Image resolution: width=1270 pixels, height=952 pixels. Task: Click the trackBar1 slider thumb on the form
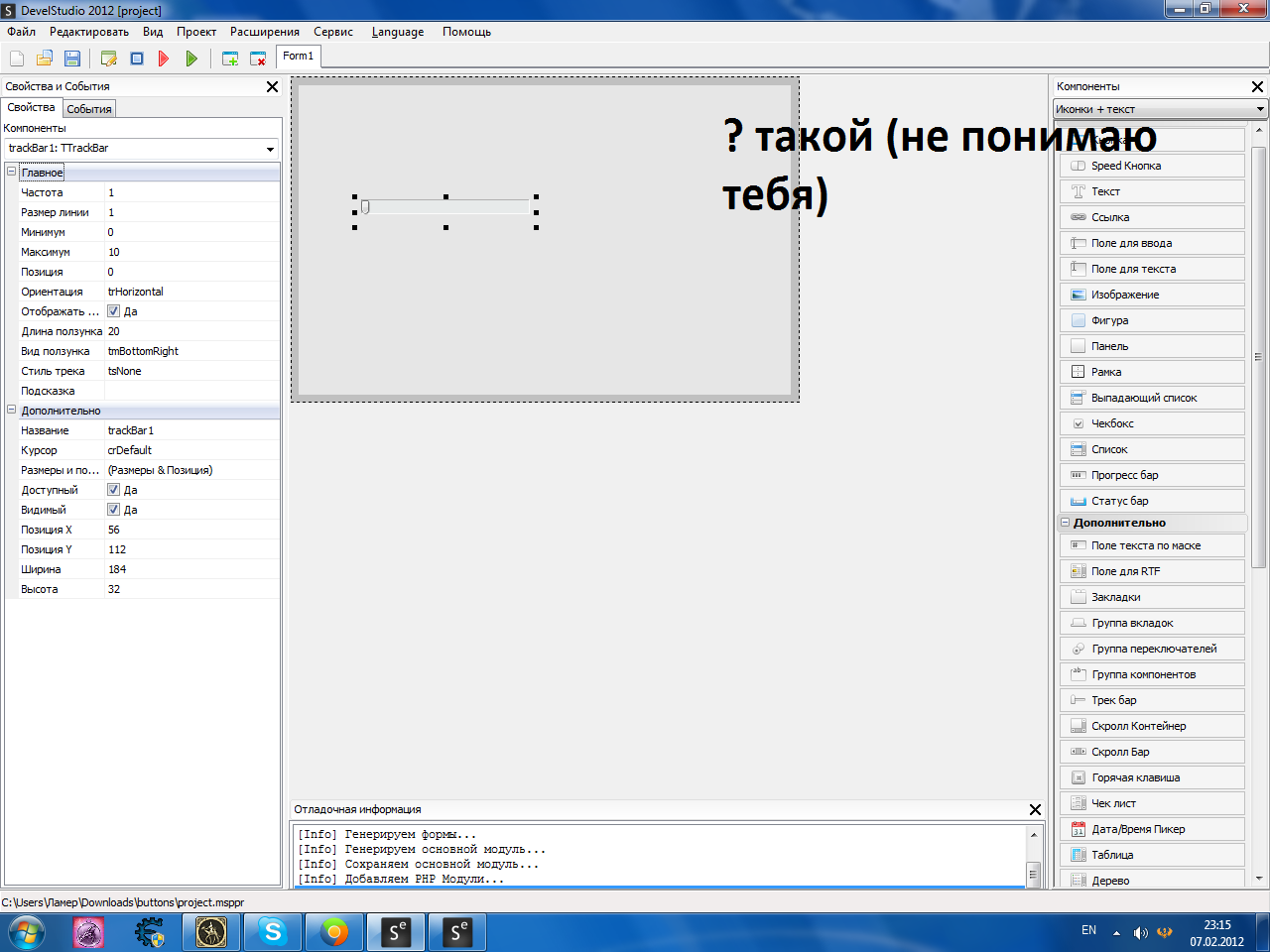(365, 206)
